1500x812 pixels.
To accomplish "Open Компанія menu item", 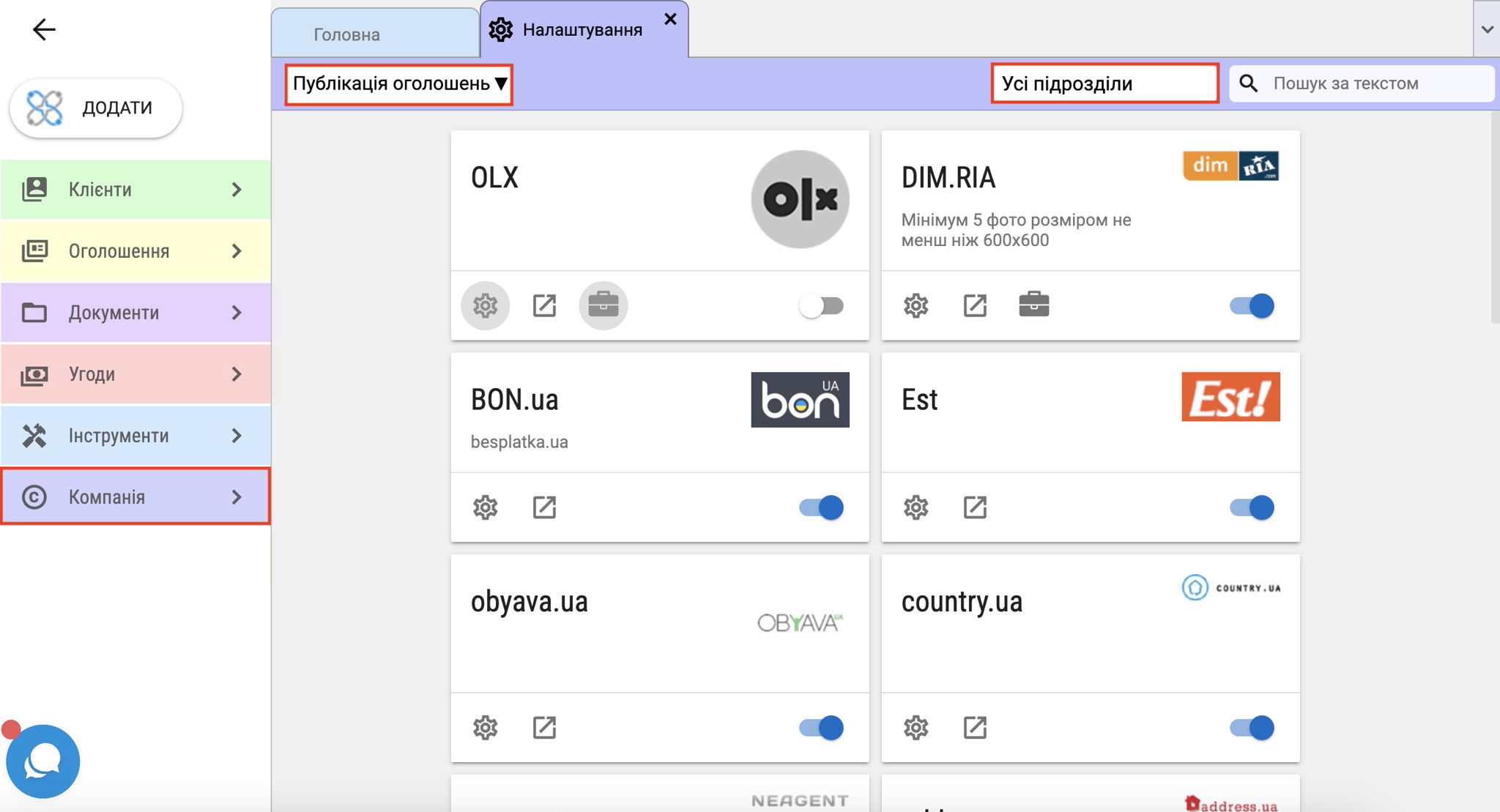I will tap(136, 496).
